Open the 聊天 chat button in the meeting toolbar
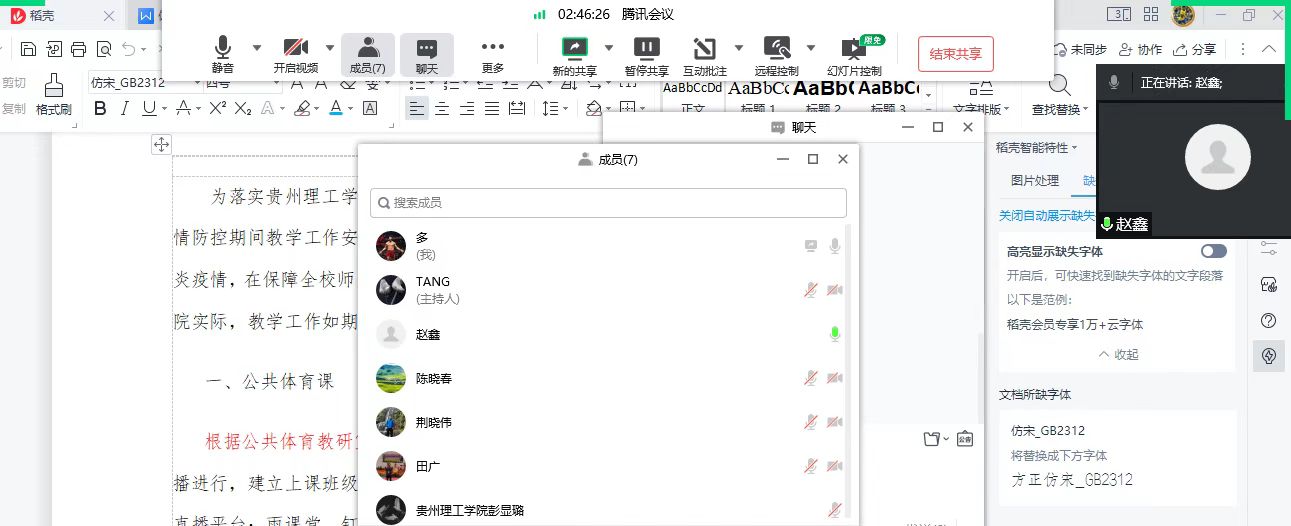This screenshot has width=1291, height=526. click(427, 54)
